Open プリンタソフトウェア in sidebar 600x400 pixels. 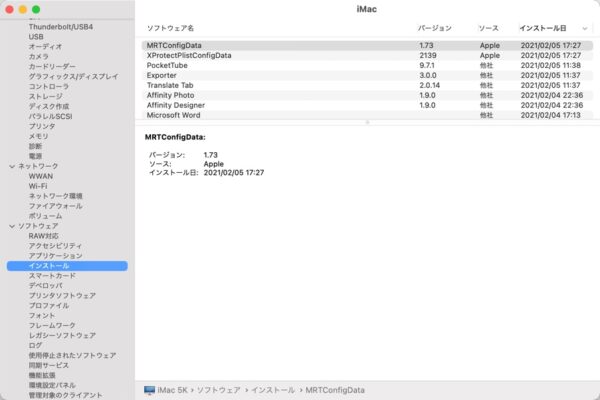[62, 296]
